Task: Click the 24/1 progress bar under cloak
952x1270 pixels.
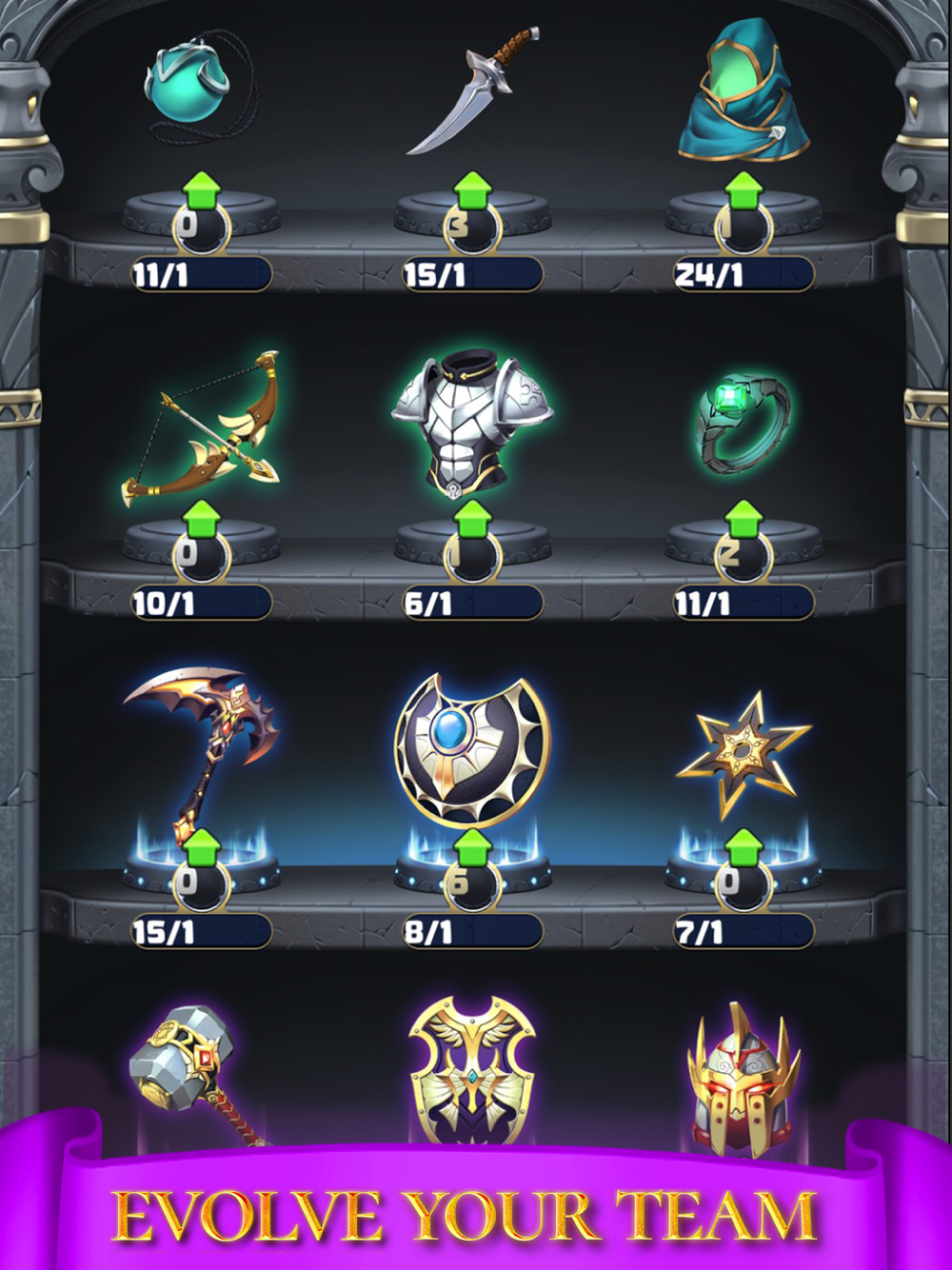Action: 744,274
